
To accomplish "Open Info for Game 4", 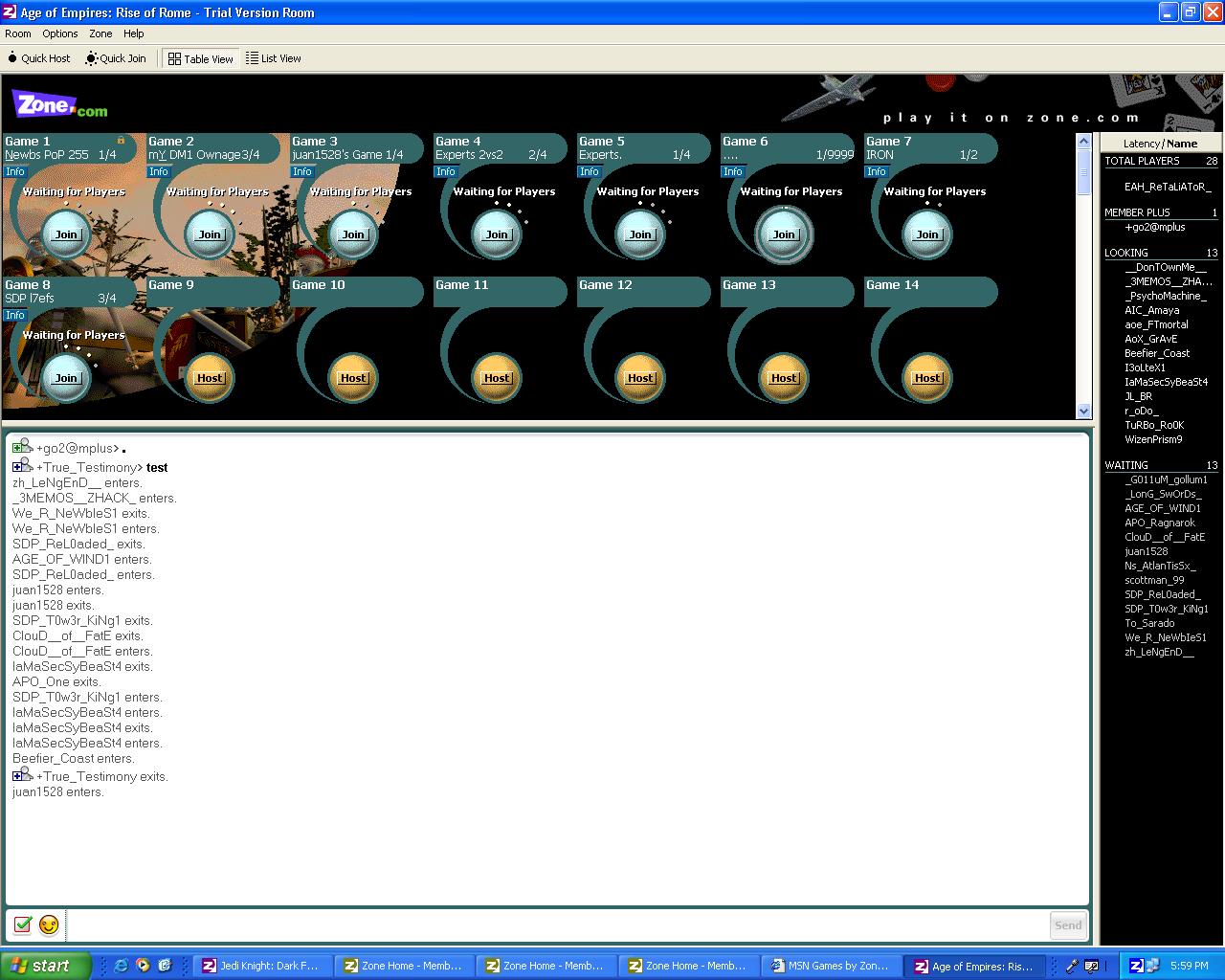I will pyautogui.click(x=446, y=172).
